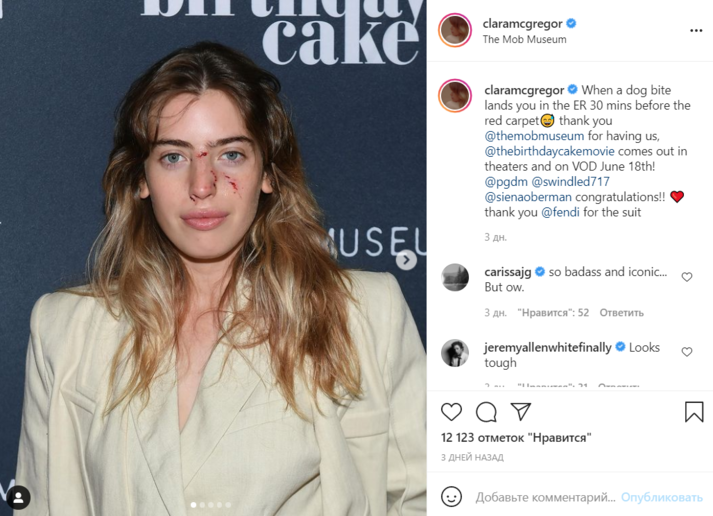
Task: Share post using paper plane icon
Action: point(521,411)
